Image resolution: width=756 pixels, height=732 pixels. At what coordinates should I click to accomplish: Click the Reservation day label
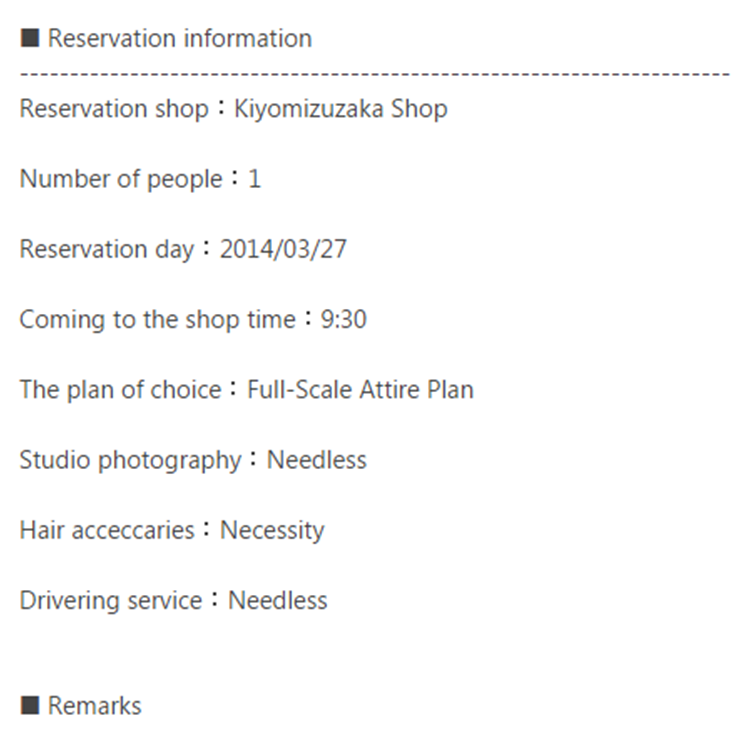[x=107, y=249]
